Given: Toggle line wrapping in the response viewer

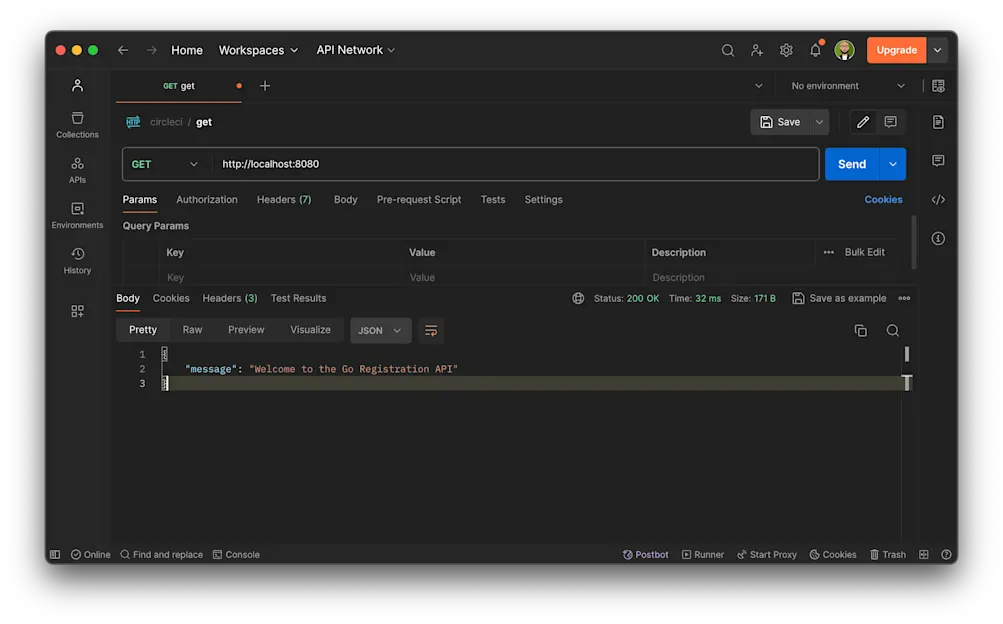Looking at the screenshot, I should tap(431, 330).
